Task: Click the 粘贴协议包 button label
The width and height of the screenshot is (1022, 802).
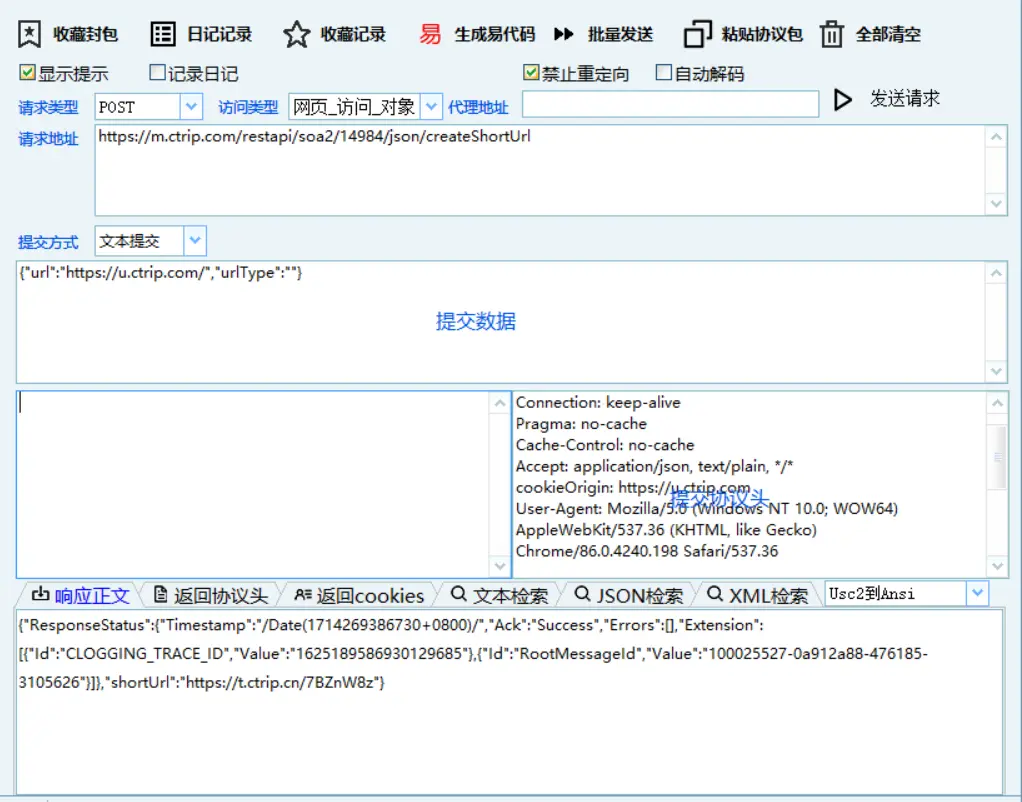Action: point(762,34)
